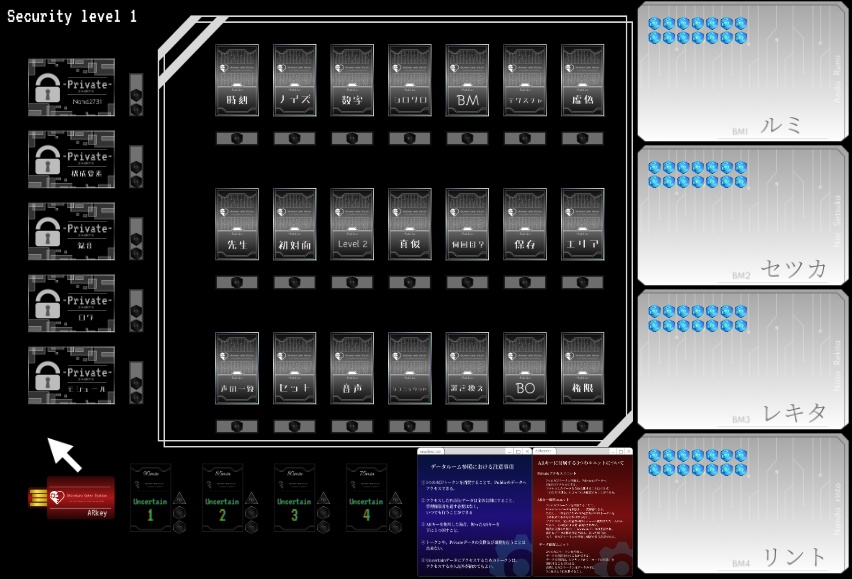This screenshot has width=852, height=579.
Task: Open the Private lock labeled 構成要素
Action: [x=71, y=160]
